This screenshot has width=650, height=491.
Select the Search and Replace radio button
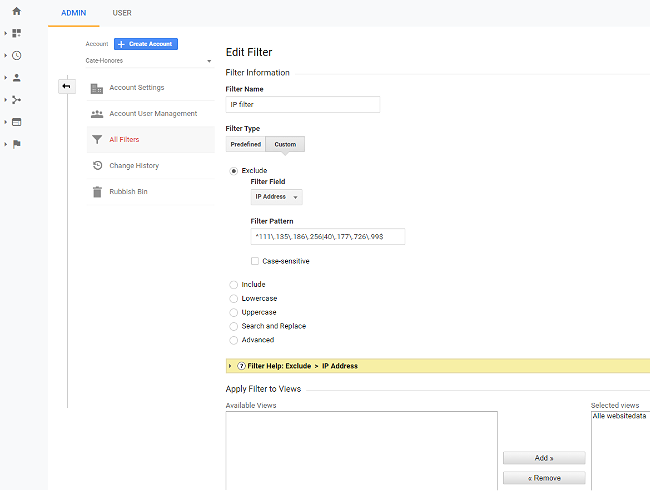pyautogui.click(x=234, y=326)
